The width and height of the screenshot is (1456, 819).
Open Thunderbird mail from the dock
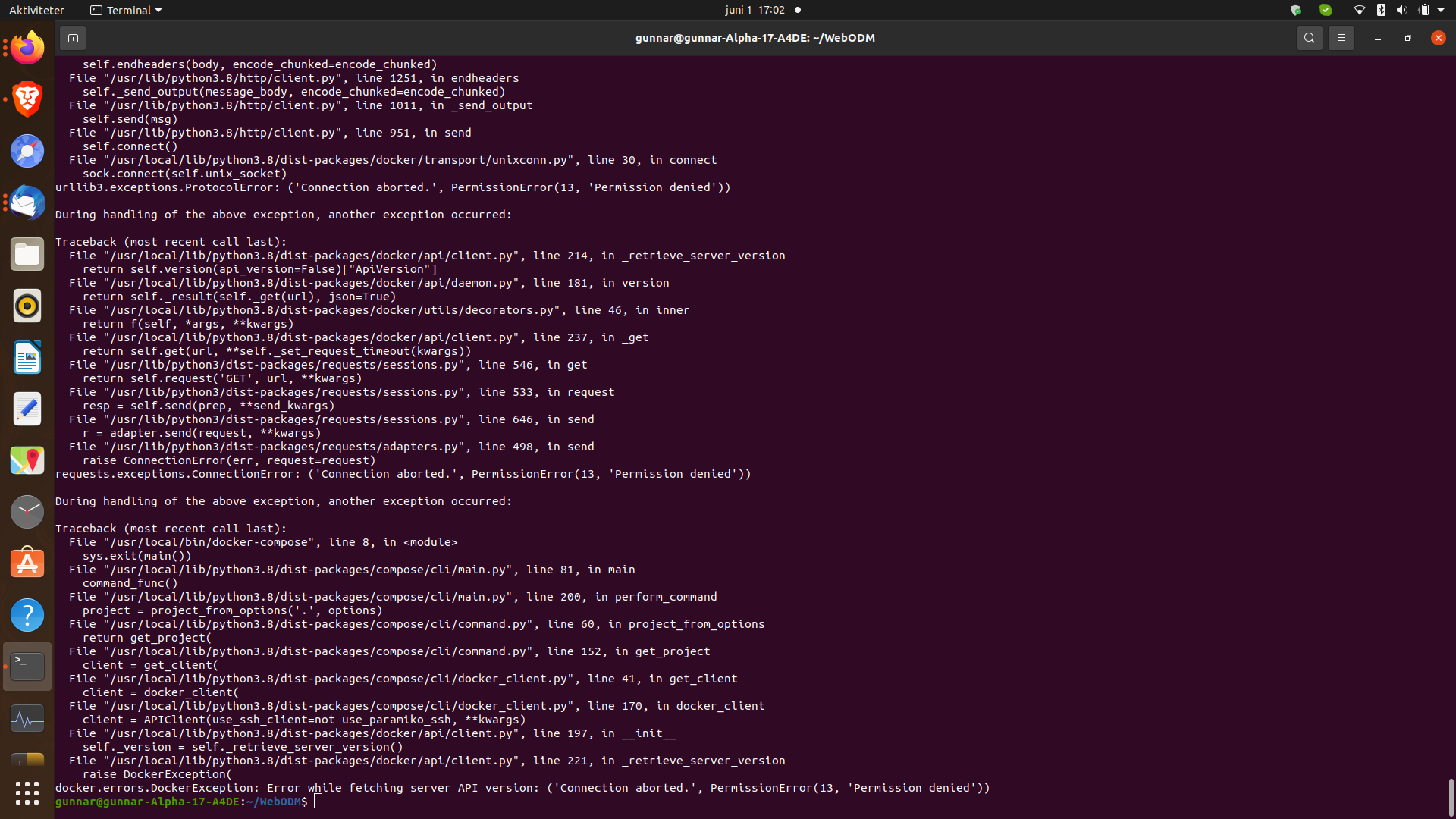27,202
